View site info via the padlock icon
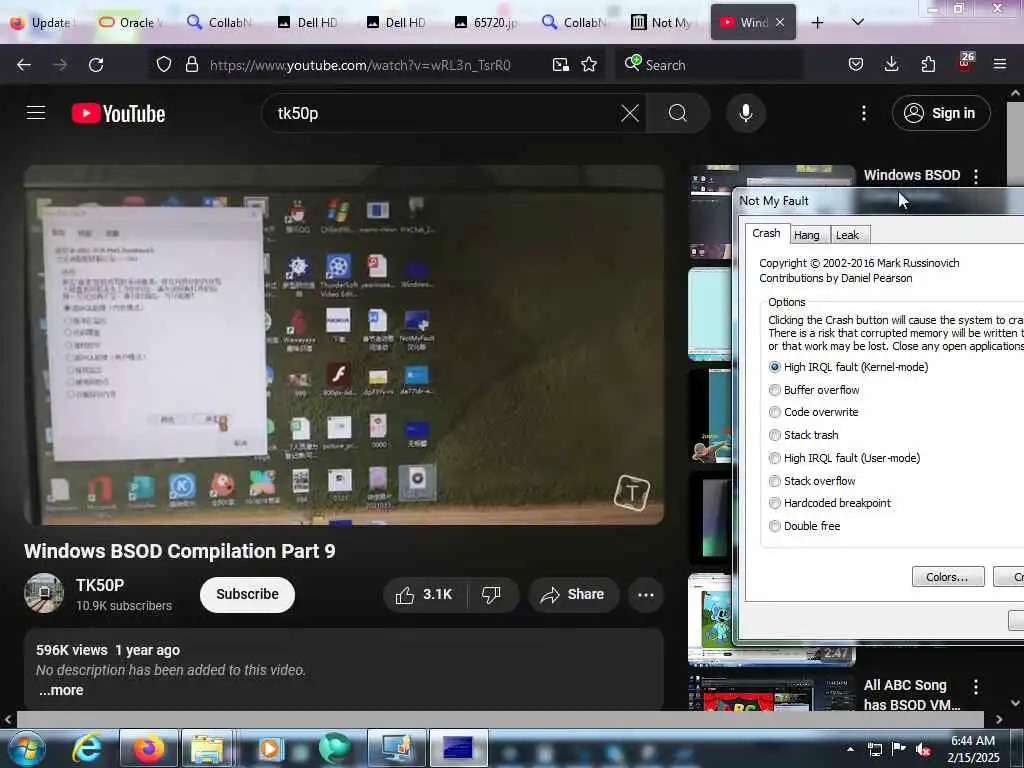This screenshot has width=1024, height=768. click(191, 65)
